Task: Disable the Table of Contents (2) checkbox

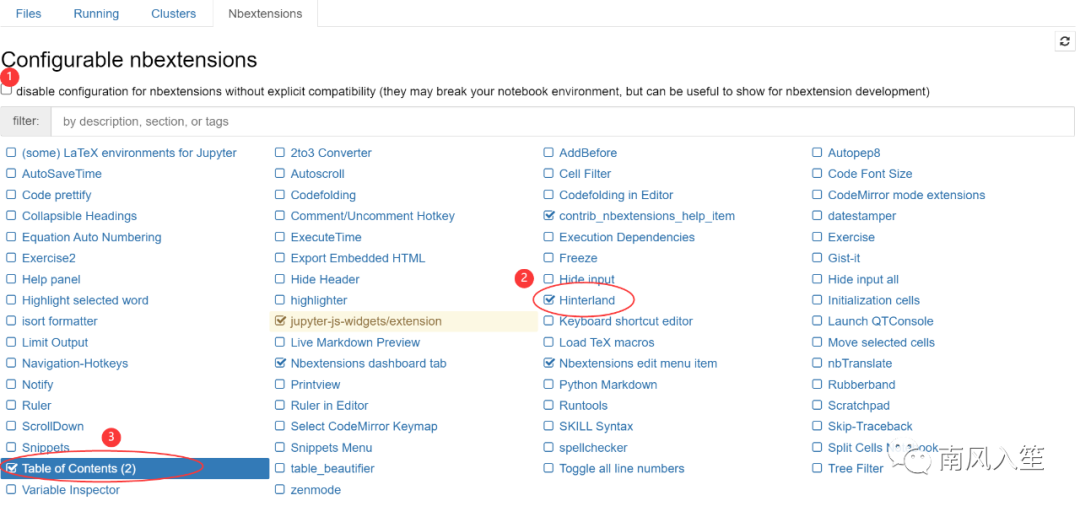Action: click(x=11, y=468)
